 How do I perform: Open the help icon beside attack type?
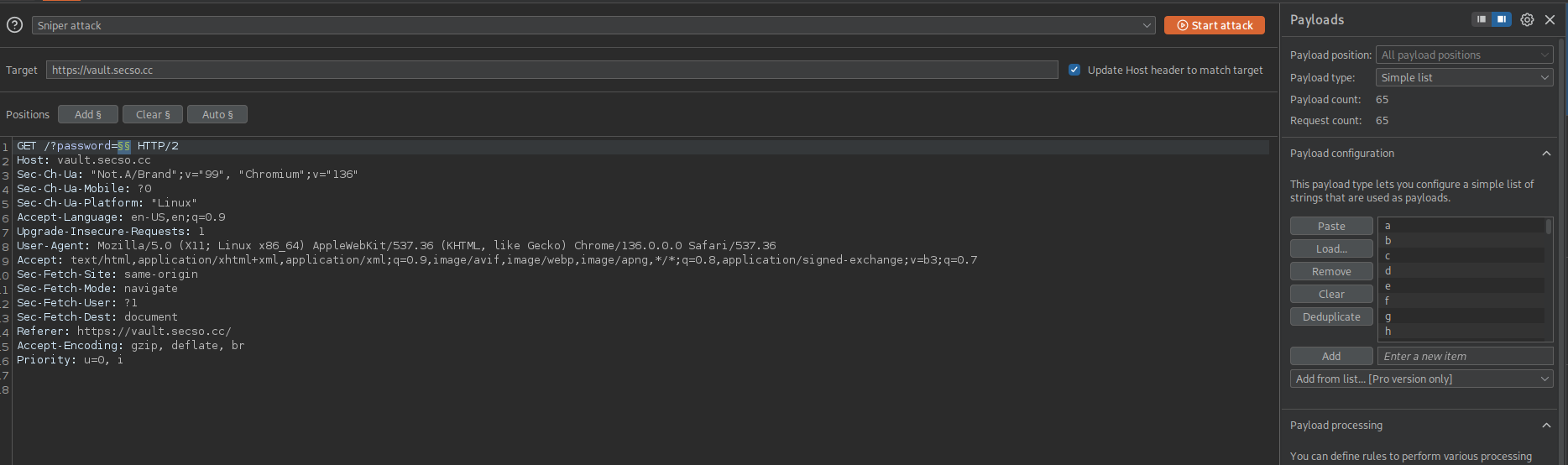(14, 25)
